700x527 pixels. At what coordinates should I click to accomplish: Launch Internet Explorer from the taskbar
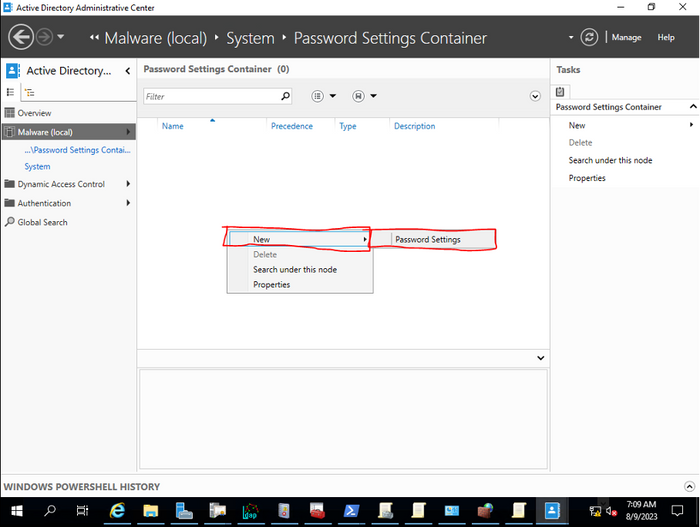tap(117, 510)
